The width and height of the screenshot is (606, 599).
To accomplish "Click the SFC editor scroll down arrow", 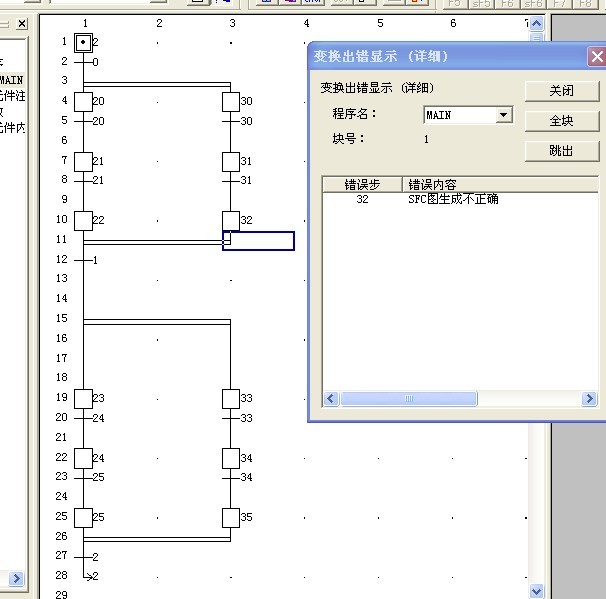I will [537, 591].
